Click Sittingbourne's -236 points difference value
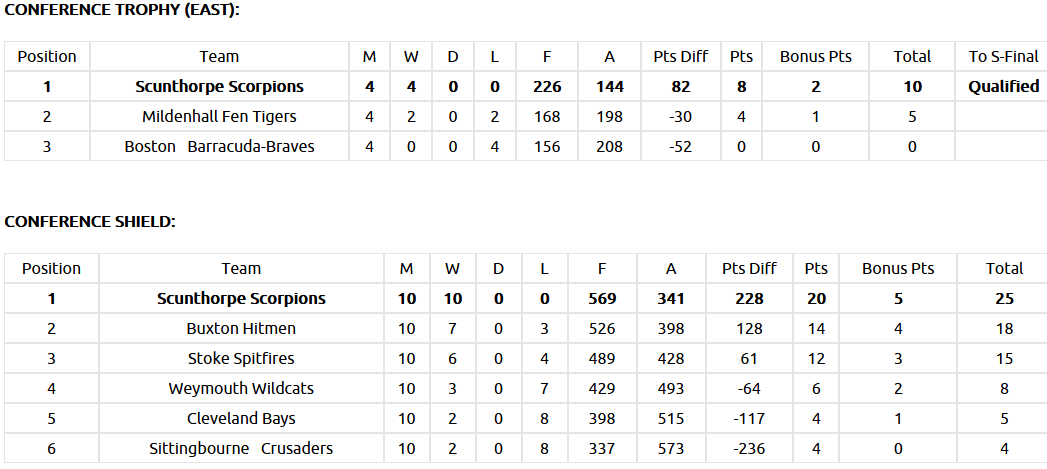The image size is (1047, 469). pos(749,448)
